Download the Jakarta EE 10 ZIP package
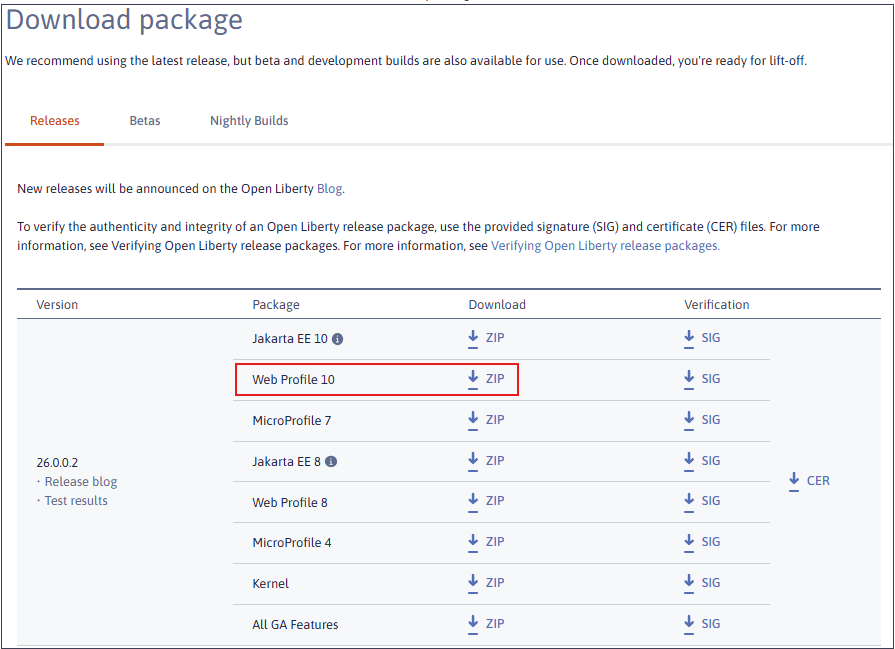Viewport: 895px width, 649px height. (x=486, y=338)
